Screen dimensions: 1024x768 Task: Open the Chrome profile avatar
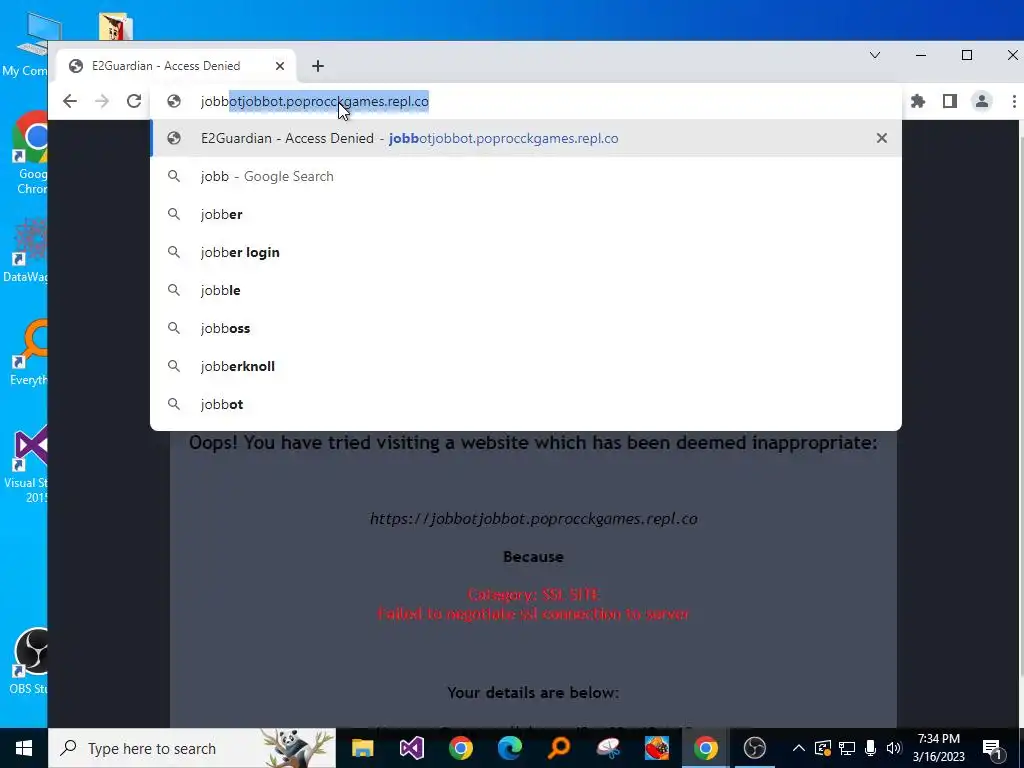coord(982,101)
